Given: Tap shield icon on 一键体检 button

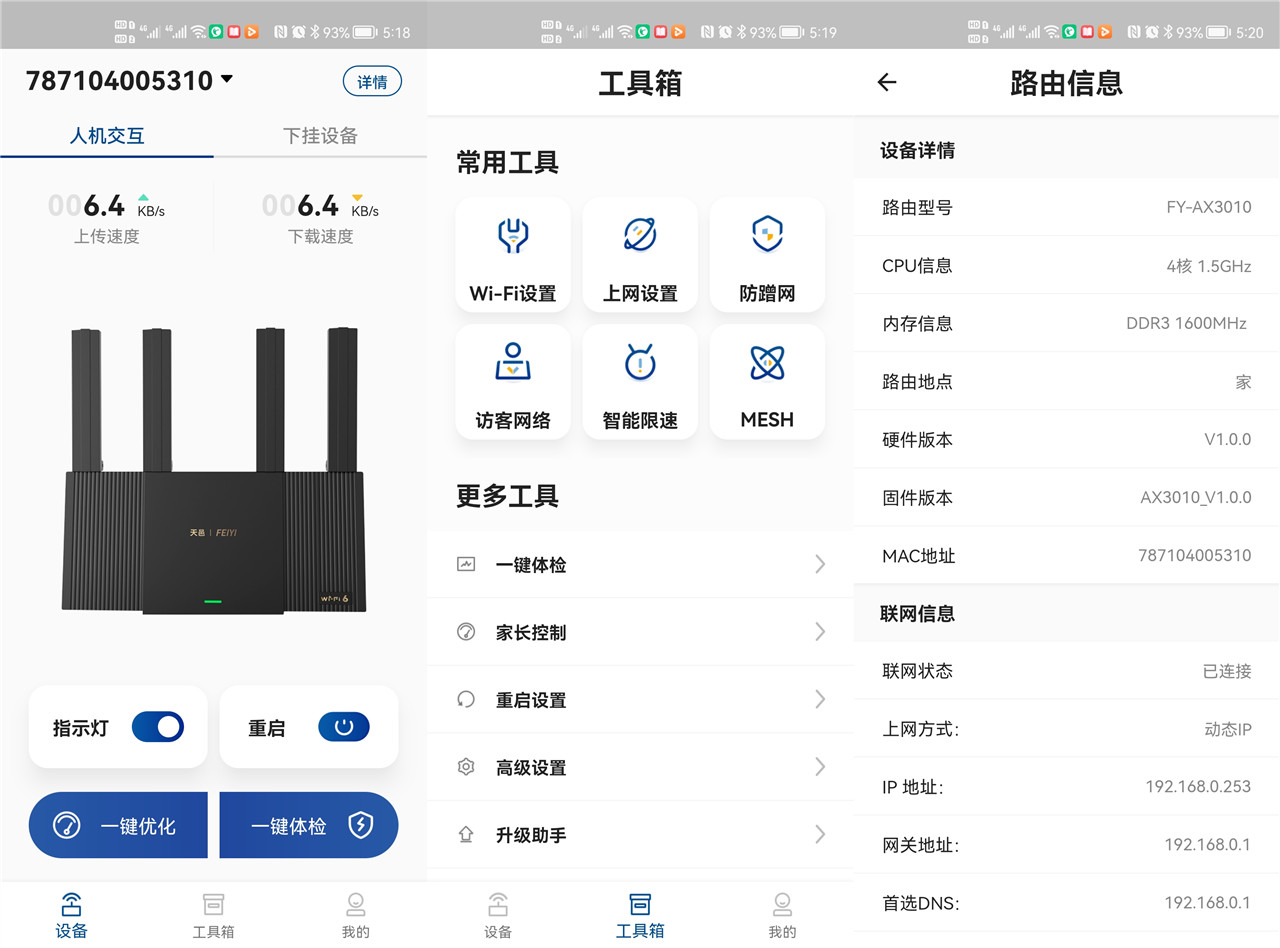Looking at the screenshot, I should pos(360,826).
